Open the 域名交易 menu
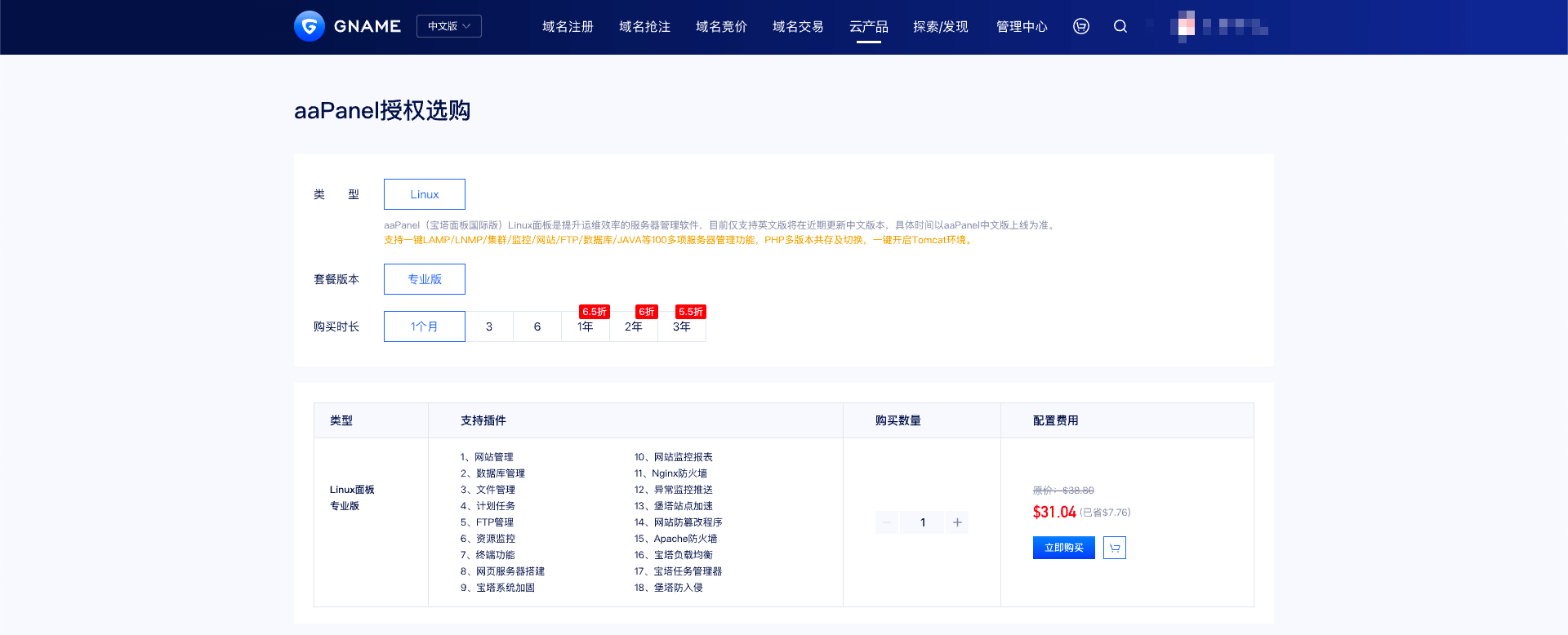The height and width of the screenshot is (635, 1568). click(x=798, y=27)
